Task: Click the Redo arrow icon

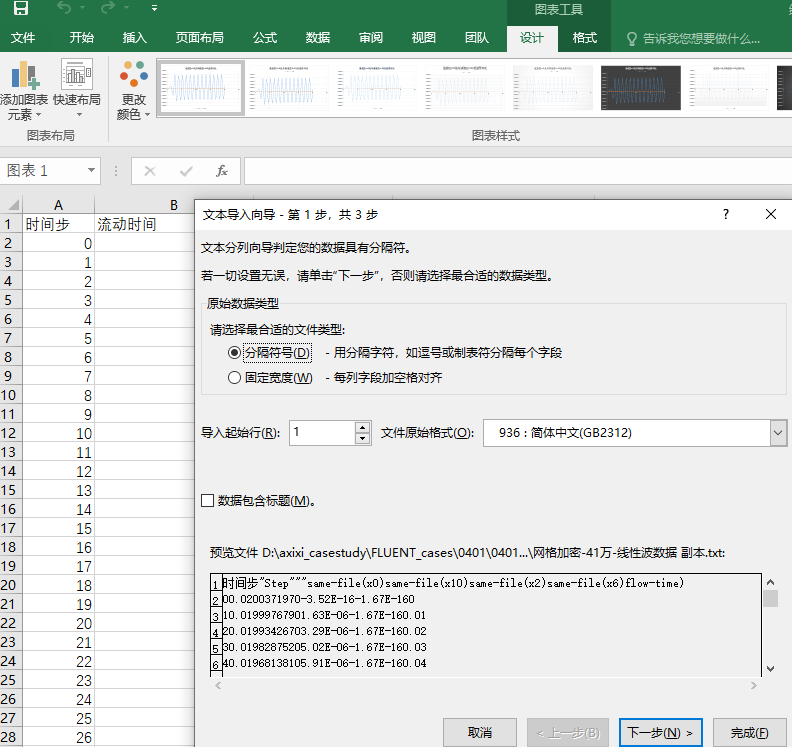Action: point(108,8)
